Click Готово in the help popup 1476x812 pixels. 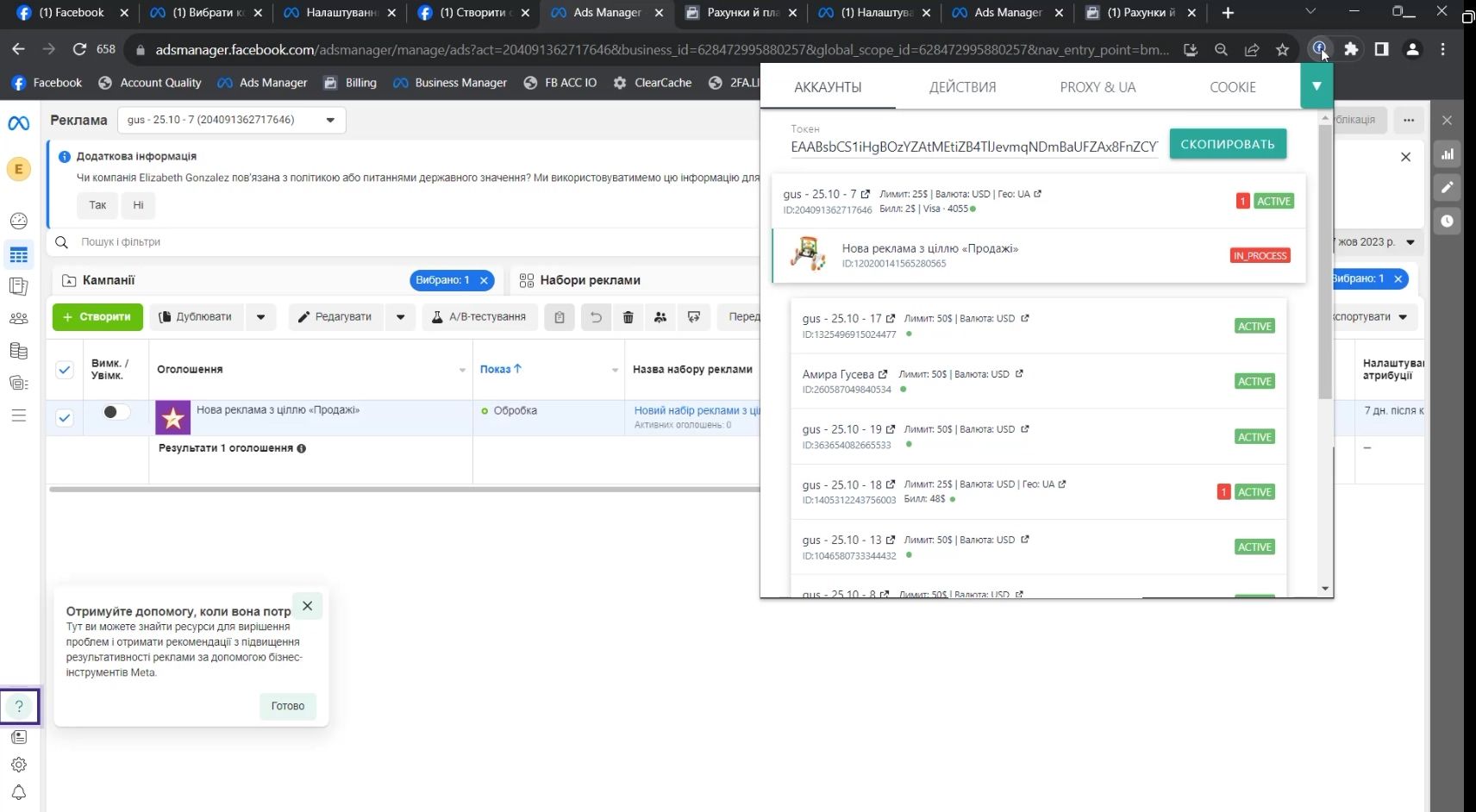(288, 706)
